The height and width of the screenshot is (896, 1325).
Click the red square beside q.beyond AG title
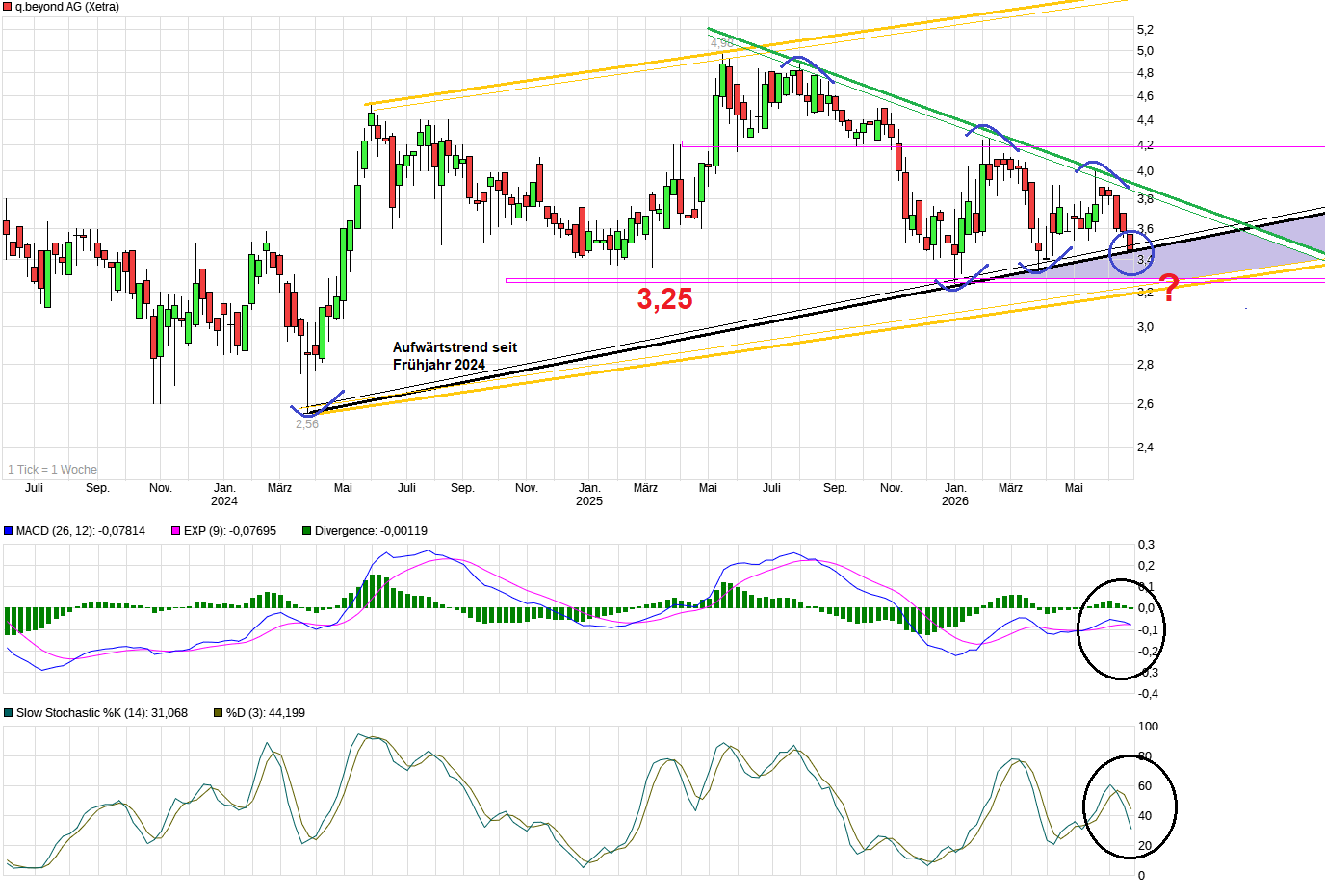(x=8, y=7)
